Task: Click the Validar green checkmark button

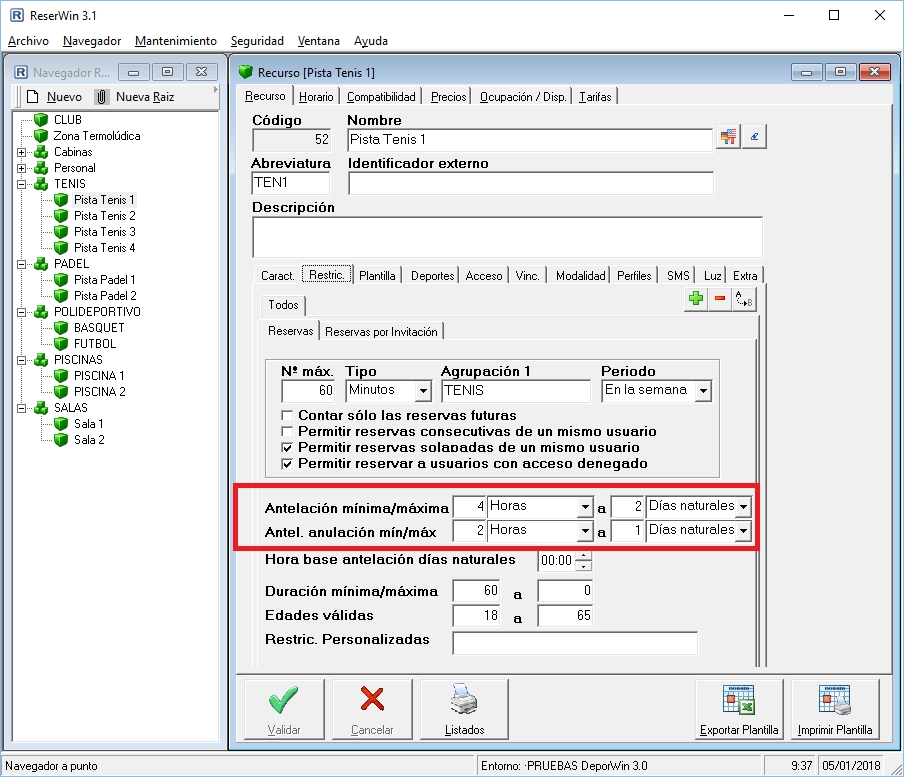Action: coord(284,709)
